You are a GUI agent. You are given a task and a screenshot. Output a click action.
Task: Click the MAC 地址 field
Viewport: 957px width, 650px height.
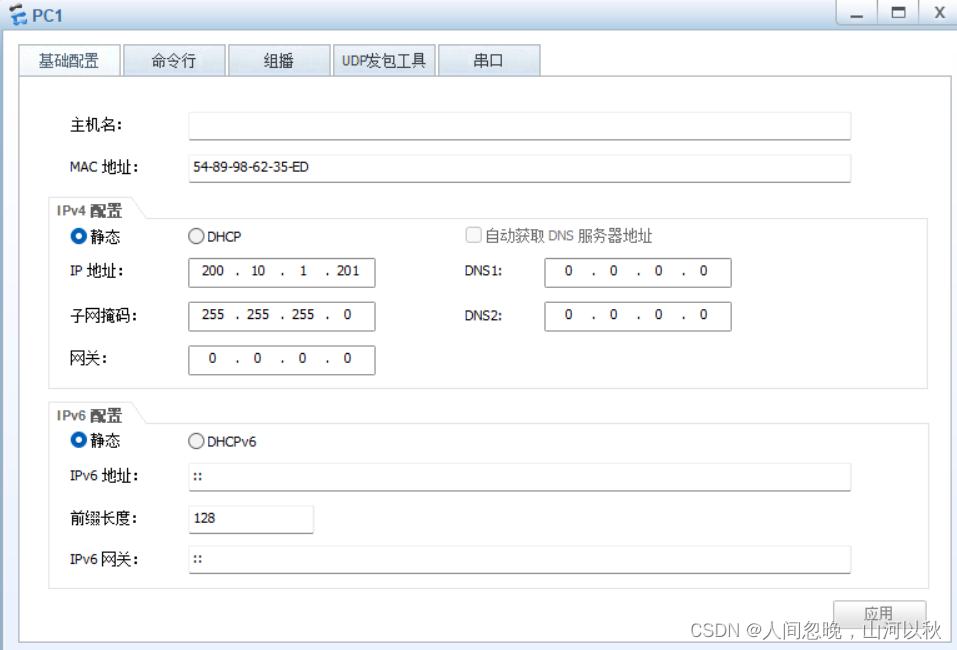point(519,168)
